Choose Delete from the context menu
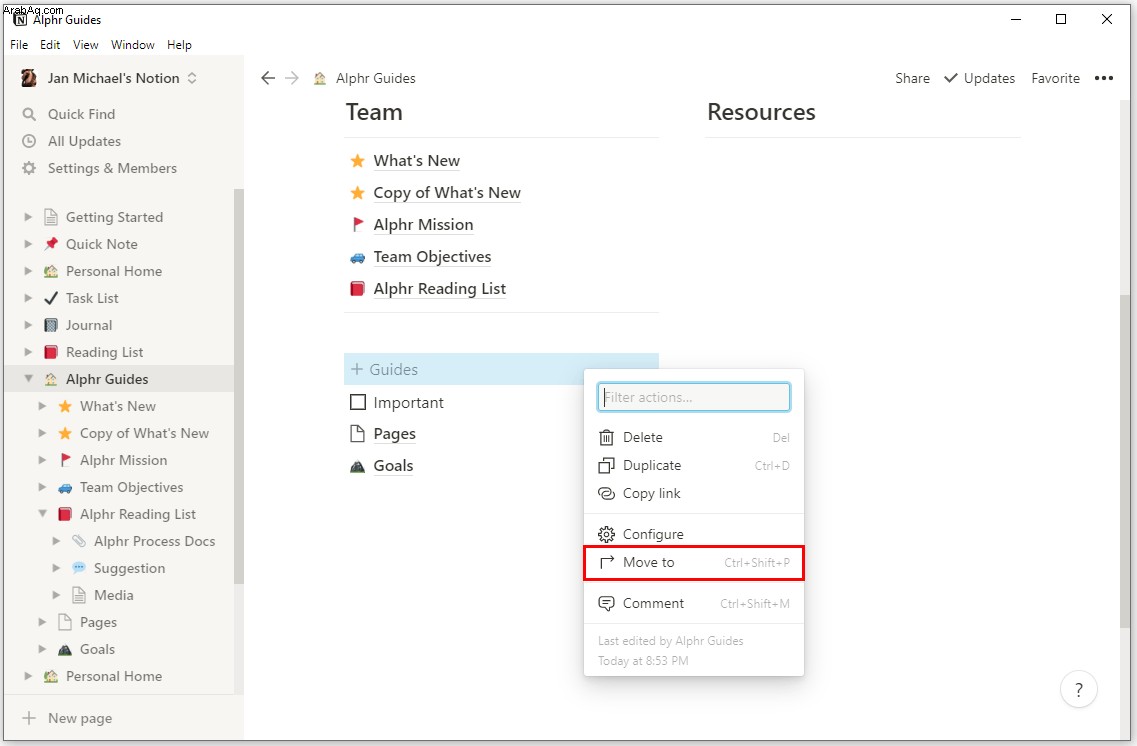The height and width of the screenshot is (746, 1137). pyautogui.click(x=694, y=437)
